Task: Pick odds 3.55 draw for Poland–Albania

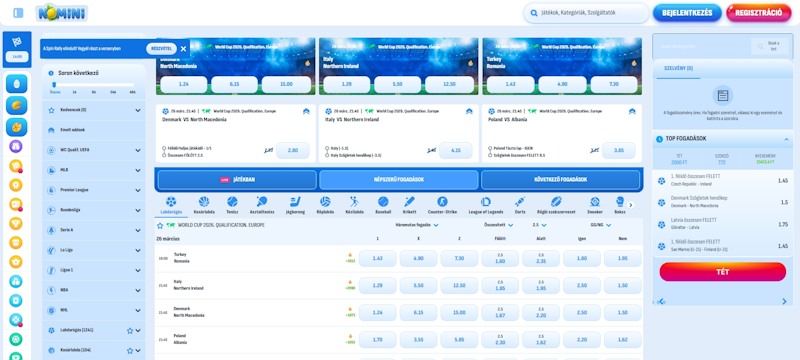Action: click(418, 339)
